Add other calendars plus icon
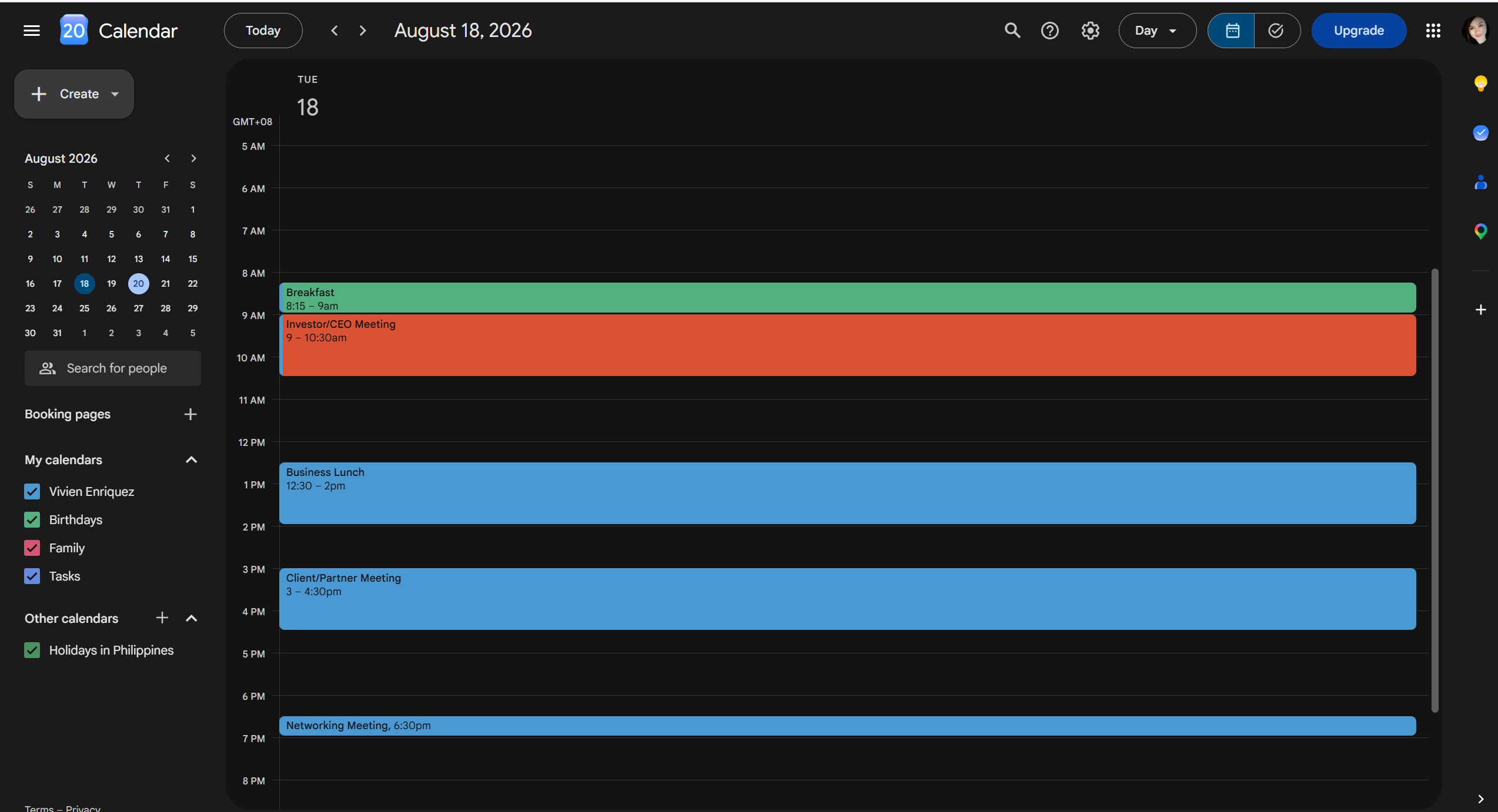1498x812 pixels. pyautogui.click(x=162, y=618)
